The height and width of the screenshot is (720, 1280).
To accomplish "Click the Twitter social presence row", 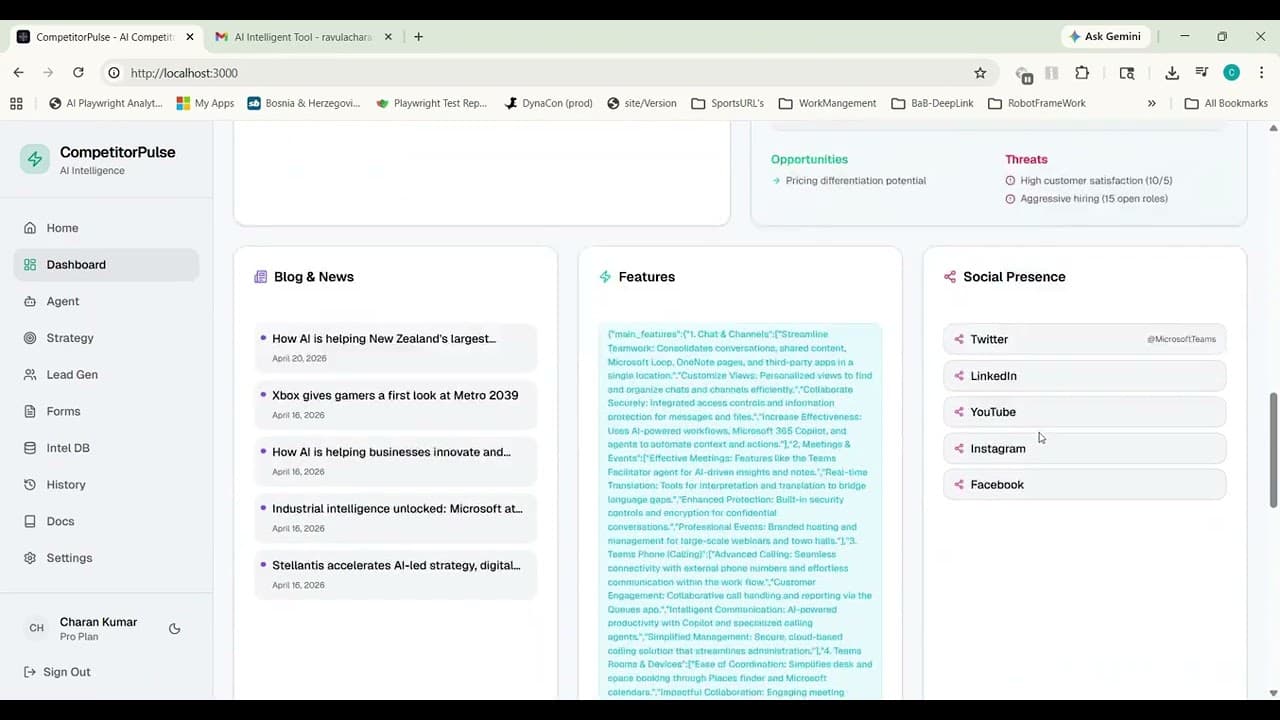I will (x=1085, y=339).
